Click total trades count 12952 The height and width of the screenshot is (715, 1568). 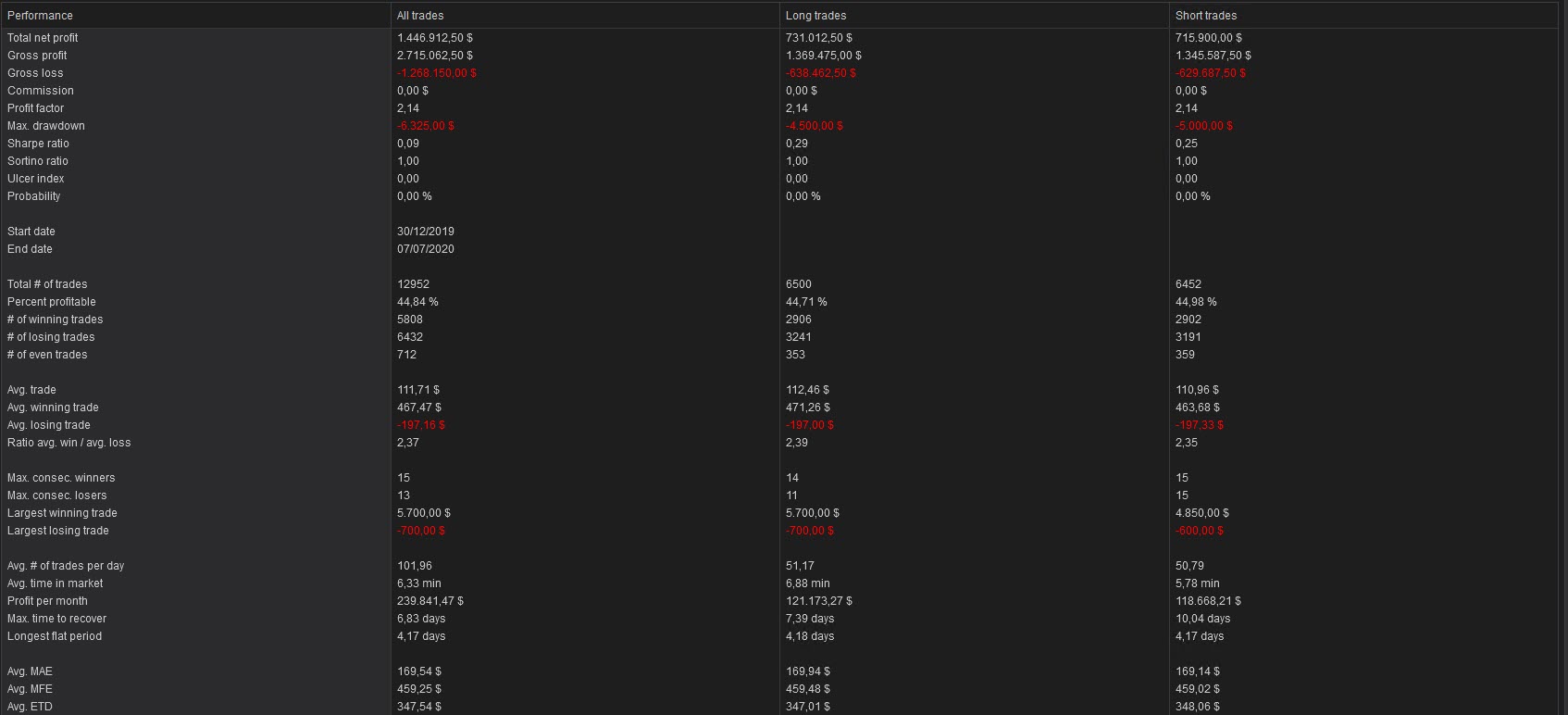(413, 284)
